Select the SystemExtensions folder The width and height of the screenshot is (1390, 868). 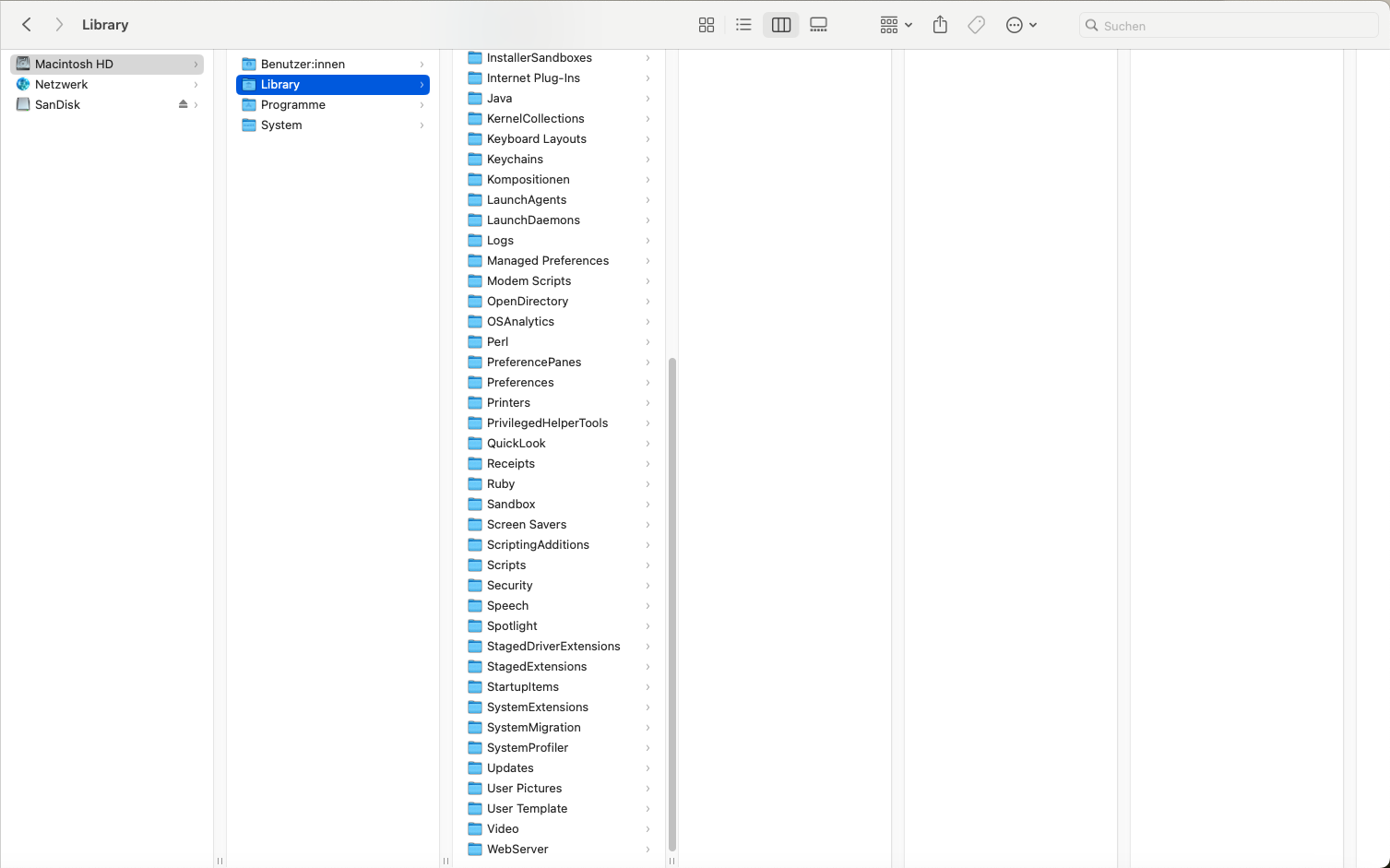coord(559,707)
